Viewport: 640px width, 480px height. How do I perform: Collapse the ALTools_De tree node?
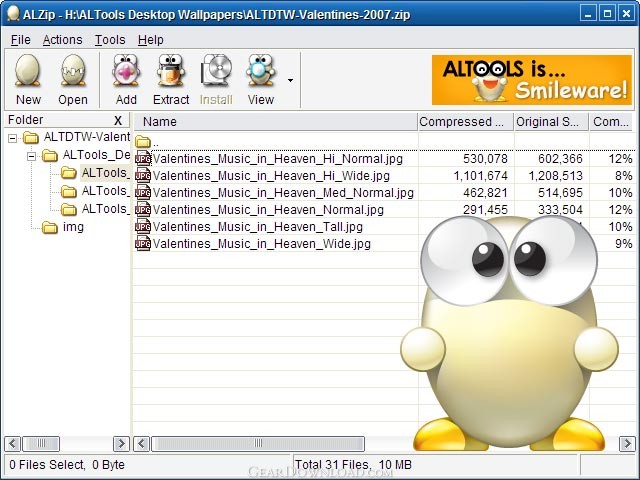click(31, 156)
